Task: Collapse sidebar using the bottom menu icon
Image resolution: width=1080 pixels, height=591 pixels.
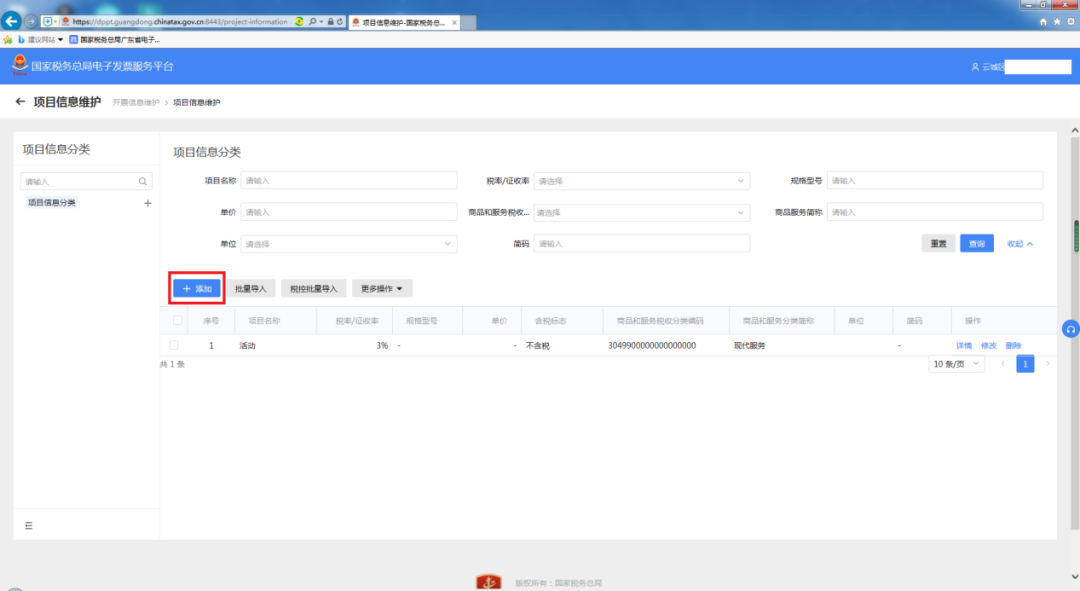Action: pyautogui.click(x=29, y=526)
